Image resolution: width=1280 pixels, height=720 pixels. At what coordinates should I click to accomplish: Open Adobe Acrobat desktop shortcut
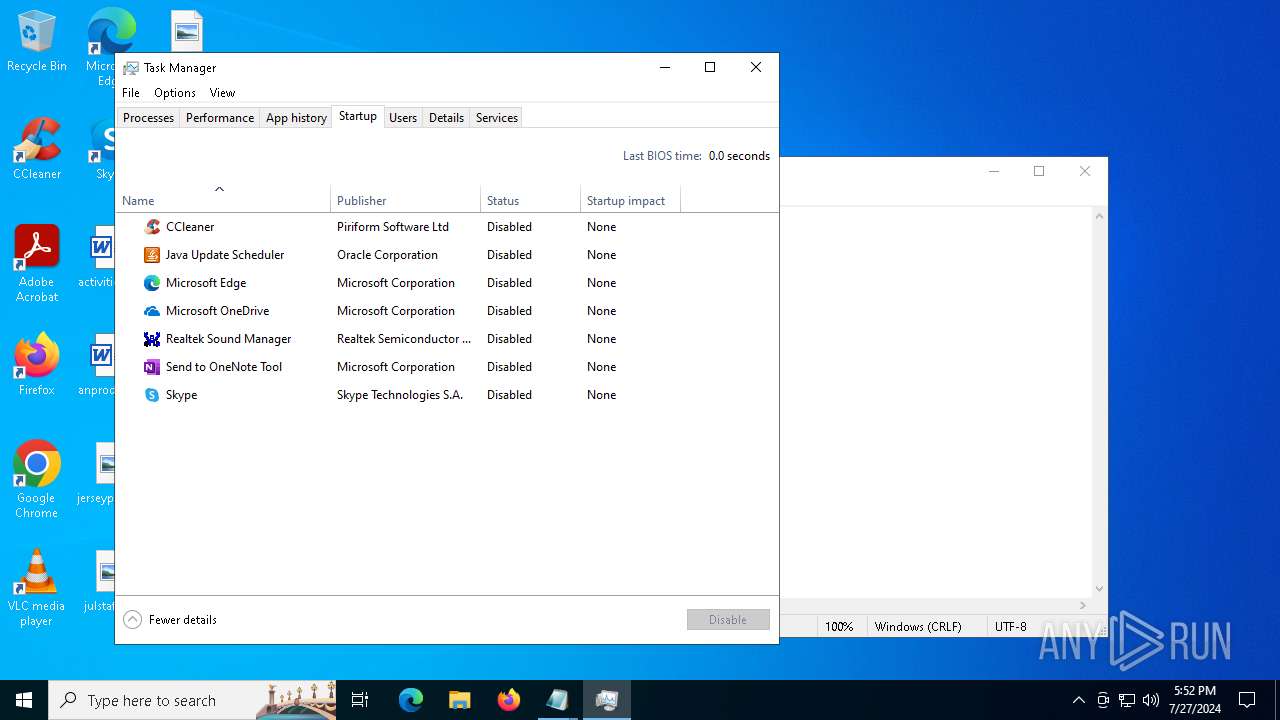(37, 264)
